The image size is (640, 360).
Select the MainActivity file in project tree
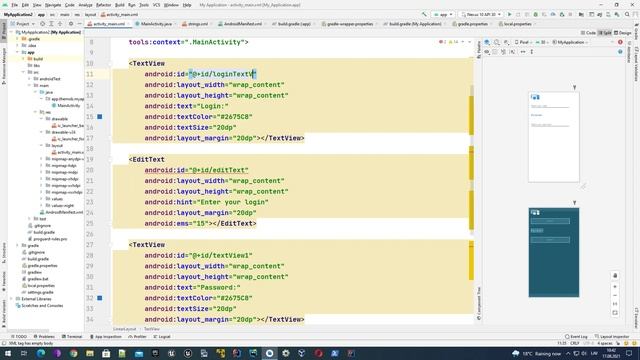tap(66, 105)
